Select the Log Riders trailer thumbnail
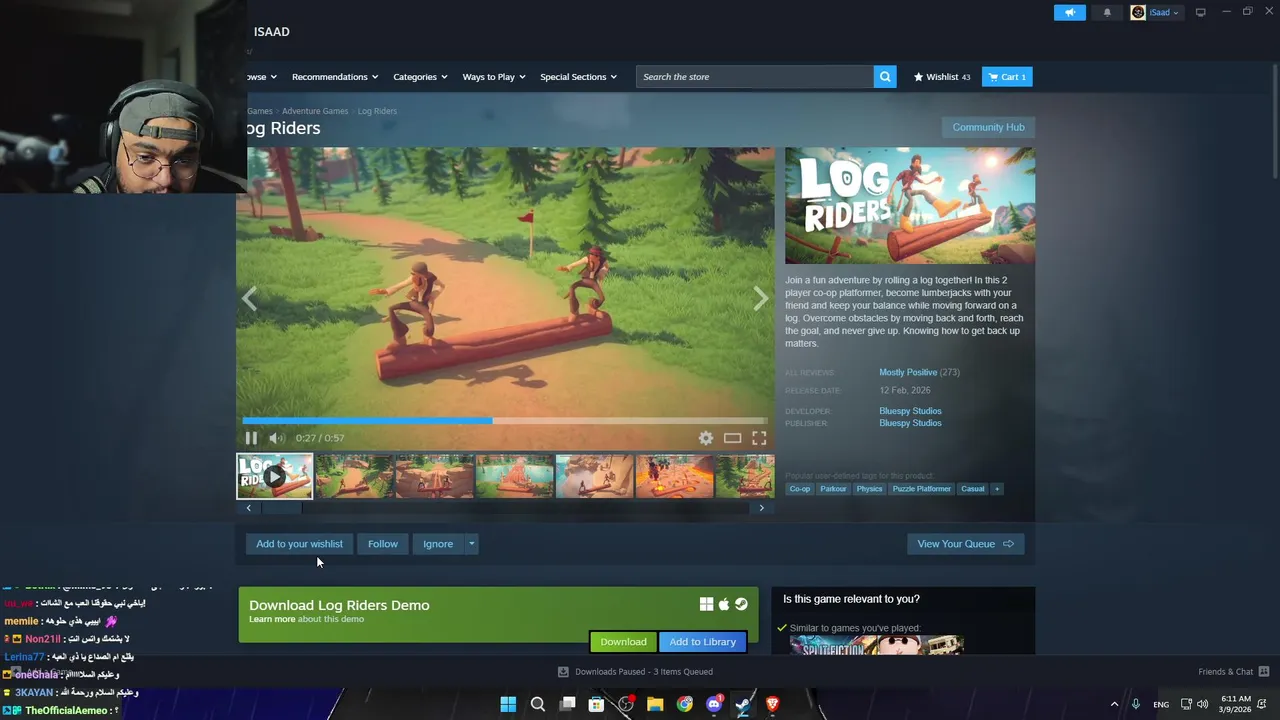 point(274,476)
